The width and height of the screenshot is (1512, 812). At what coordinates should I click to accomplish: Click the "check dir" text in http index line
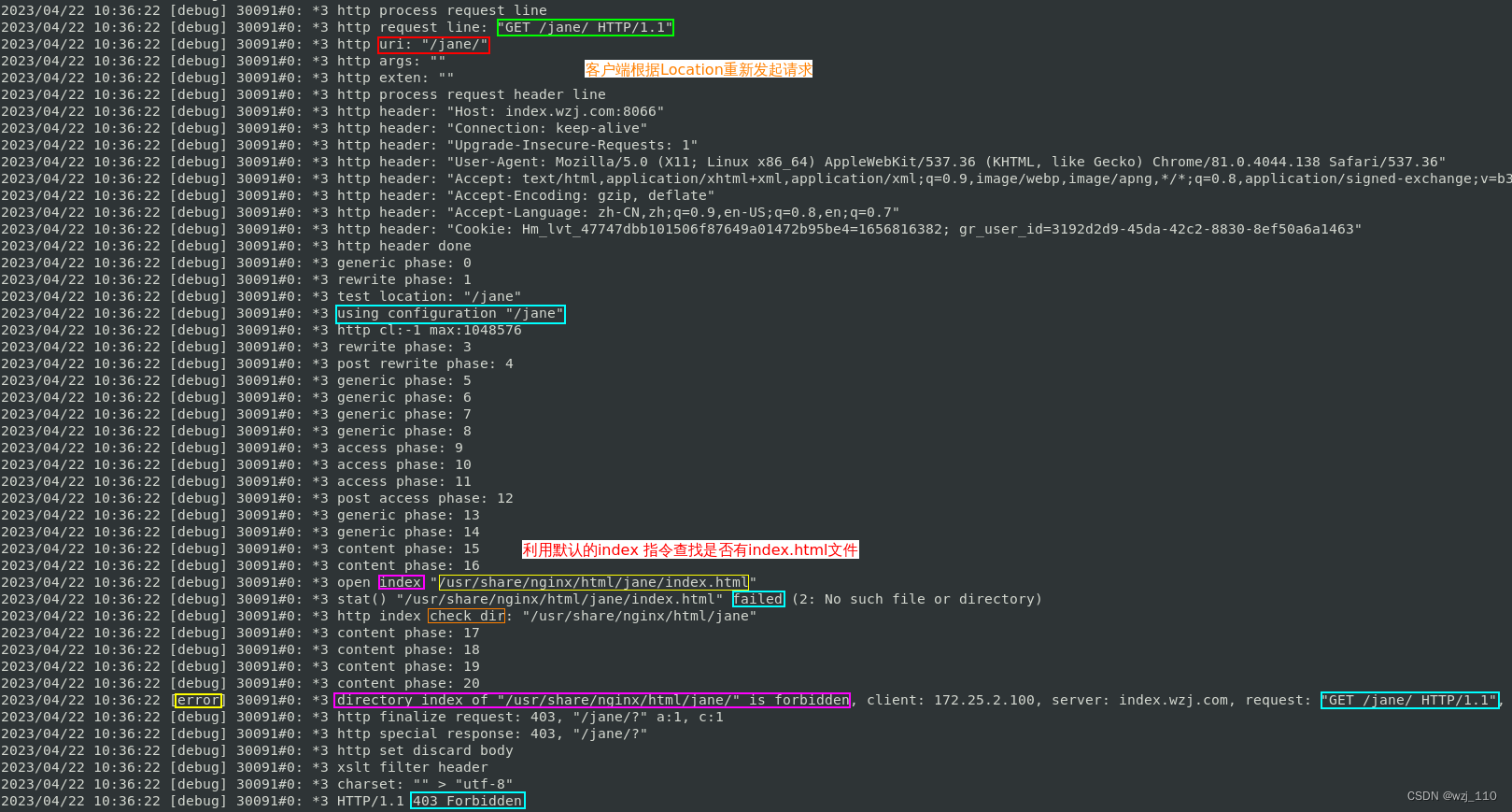[467, 616]
